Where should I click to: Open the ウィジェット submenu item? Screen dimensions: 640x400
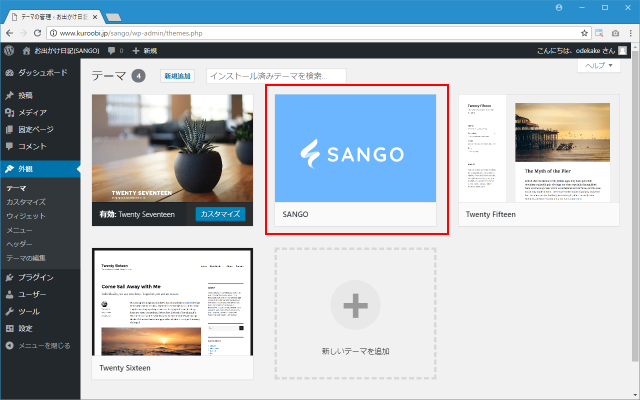point(26,216)
